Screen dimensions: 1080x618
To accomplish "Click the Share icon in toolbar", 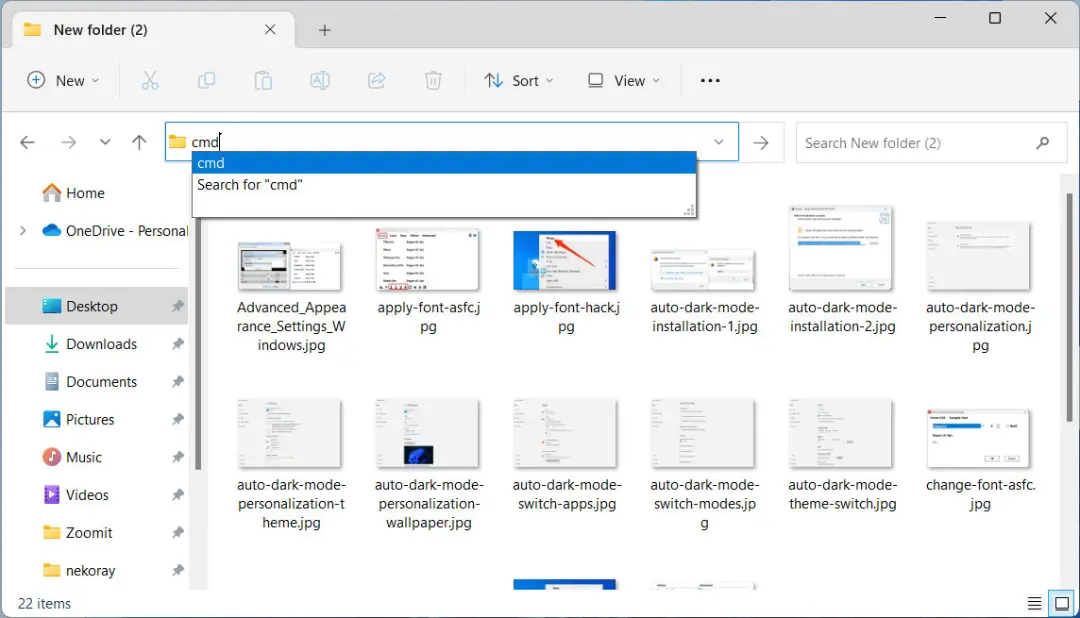I will [x=377, y=81].
